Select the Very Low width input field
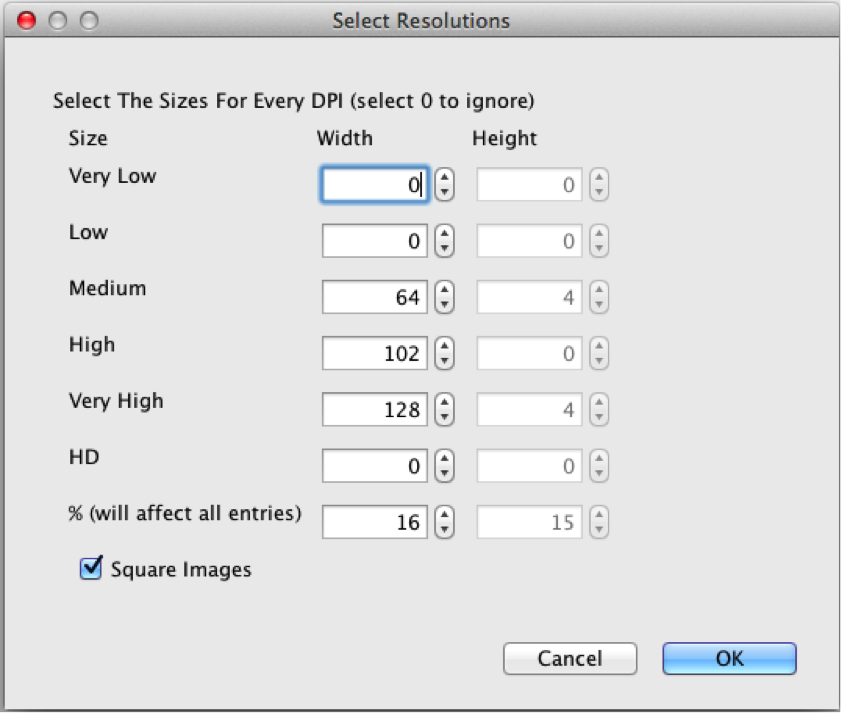This screenshot has width=841, height=713. 374,184
